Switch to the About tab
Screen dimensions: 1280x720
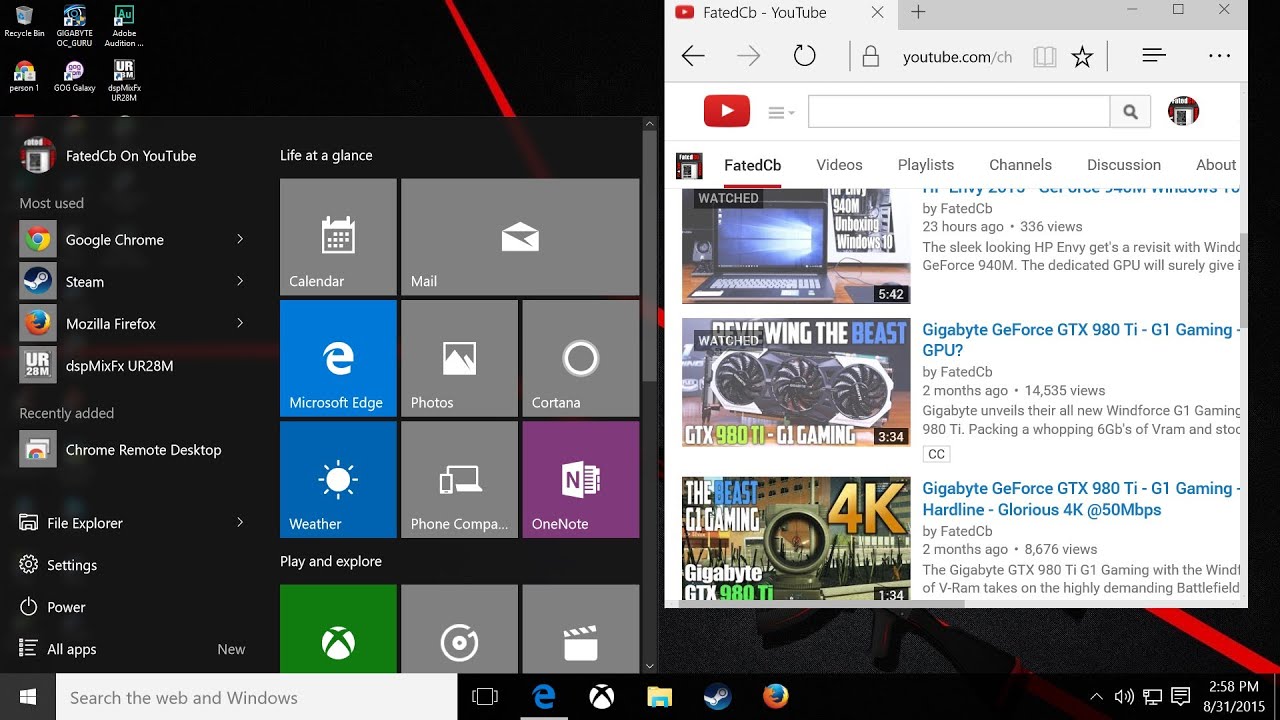[1216, 165]
